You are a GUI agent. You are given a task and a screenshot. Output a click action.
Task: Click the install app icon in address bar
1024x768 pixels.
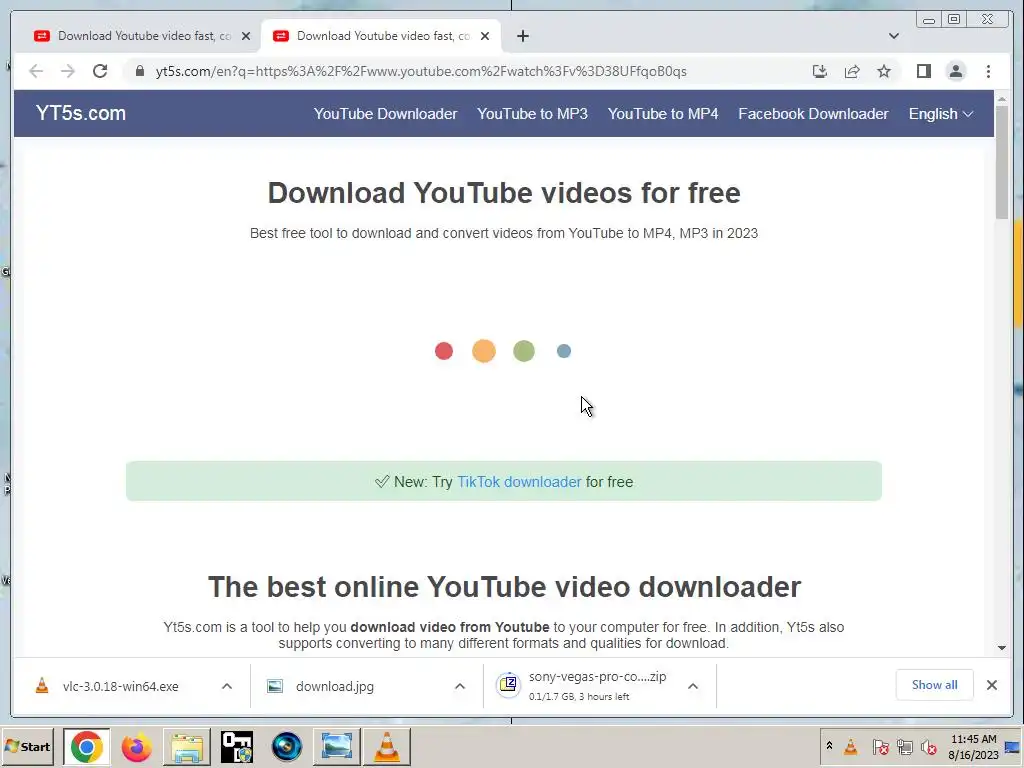pos(820,71)
